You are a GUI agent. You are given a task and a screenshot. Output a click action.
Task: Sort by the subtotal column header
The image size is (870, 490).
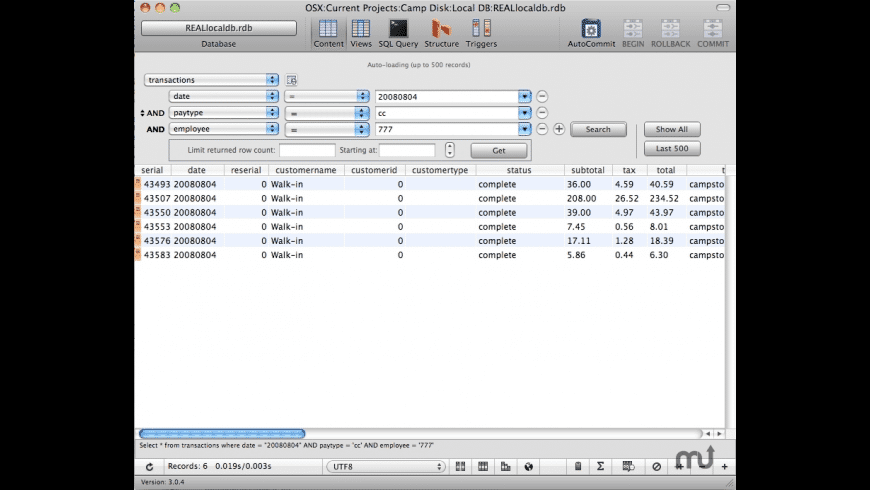[x=588, y=170]
